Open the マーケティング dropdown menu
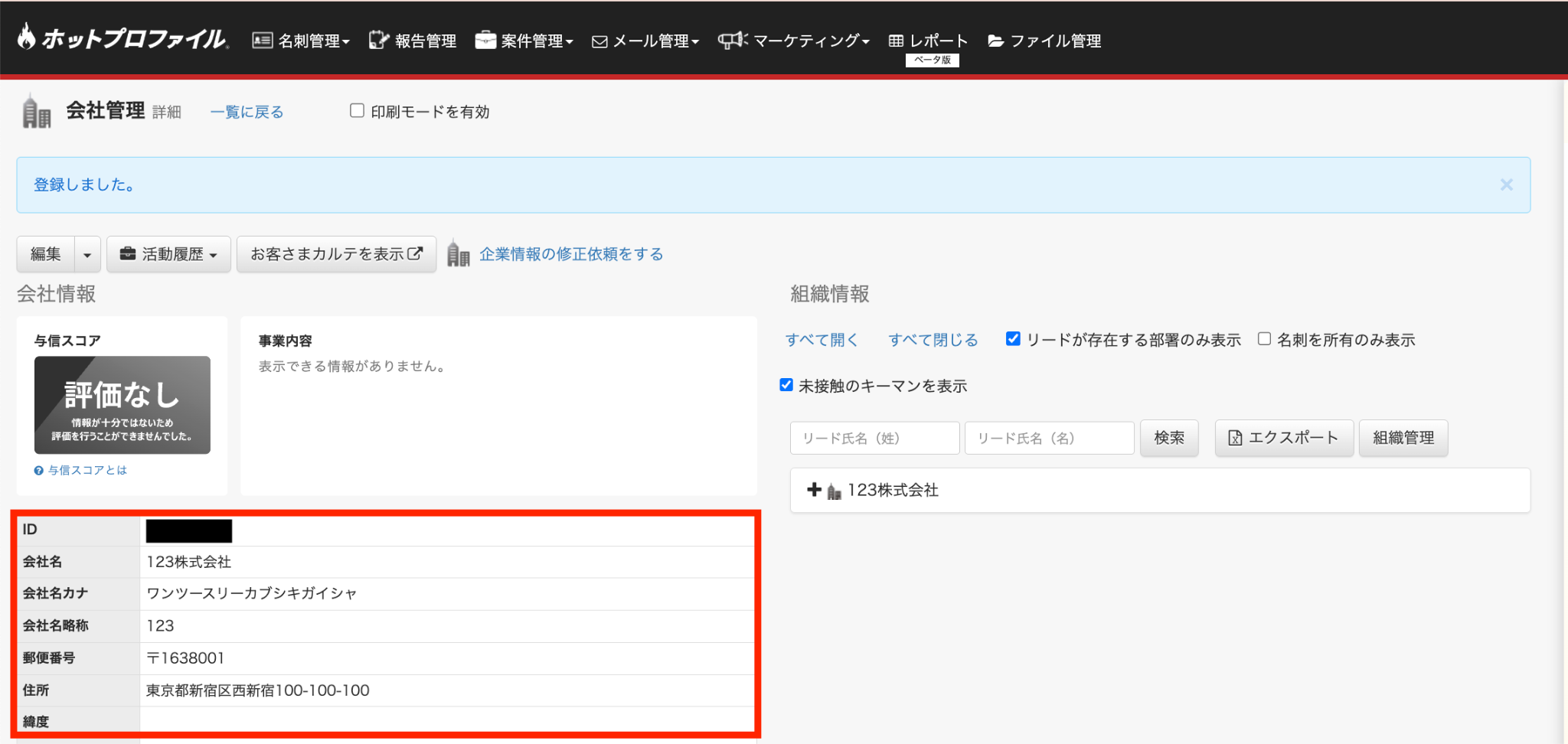This screenshot has height=744, width=1568. coord(794,41)
